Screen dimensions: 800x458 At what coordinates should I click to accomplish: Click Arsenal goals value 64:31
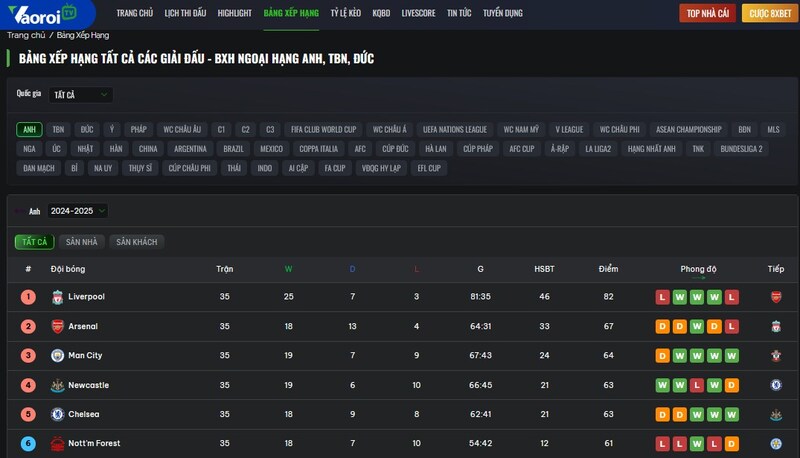[481, 326]
